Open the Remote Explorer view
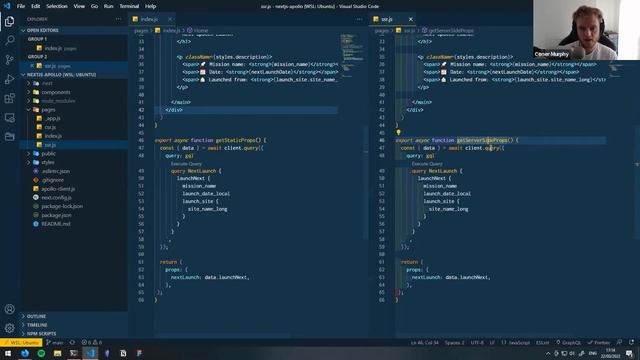 pyautogui.click(x=9, y=118)
